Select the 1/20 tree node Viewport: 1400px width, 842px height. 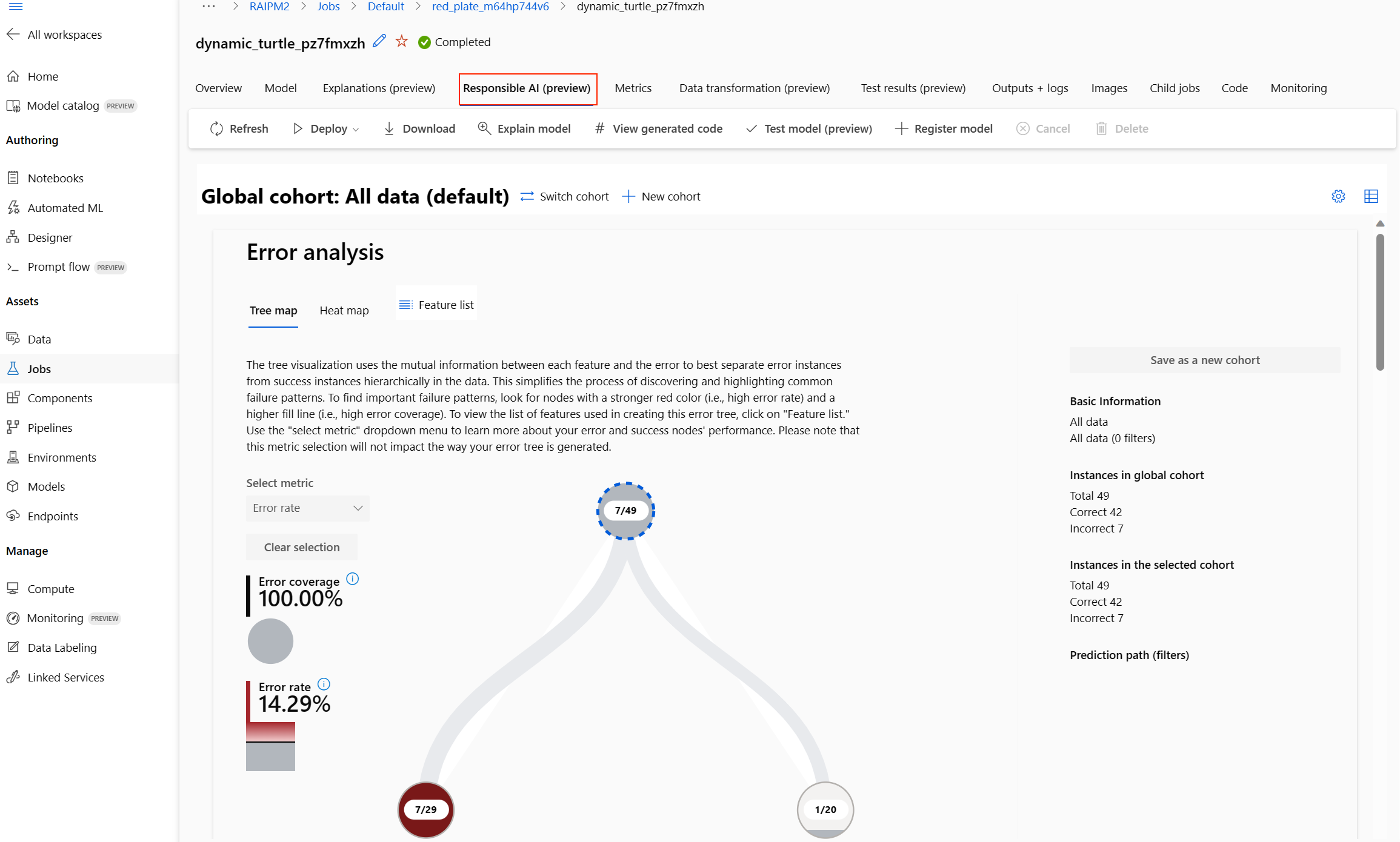pyautogui.click(x=825, y=809)
